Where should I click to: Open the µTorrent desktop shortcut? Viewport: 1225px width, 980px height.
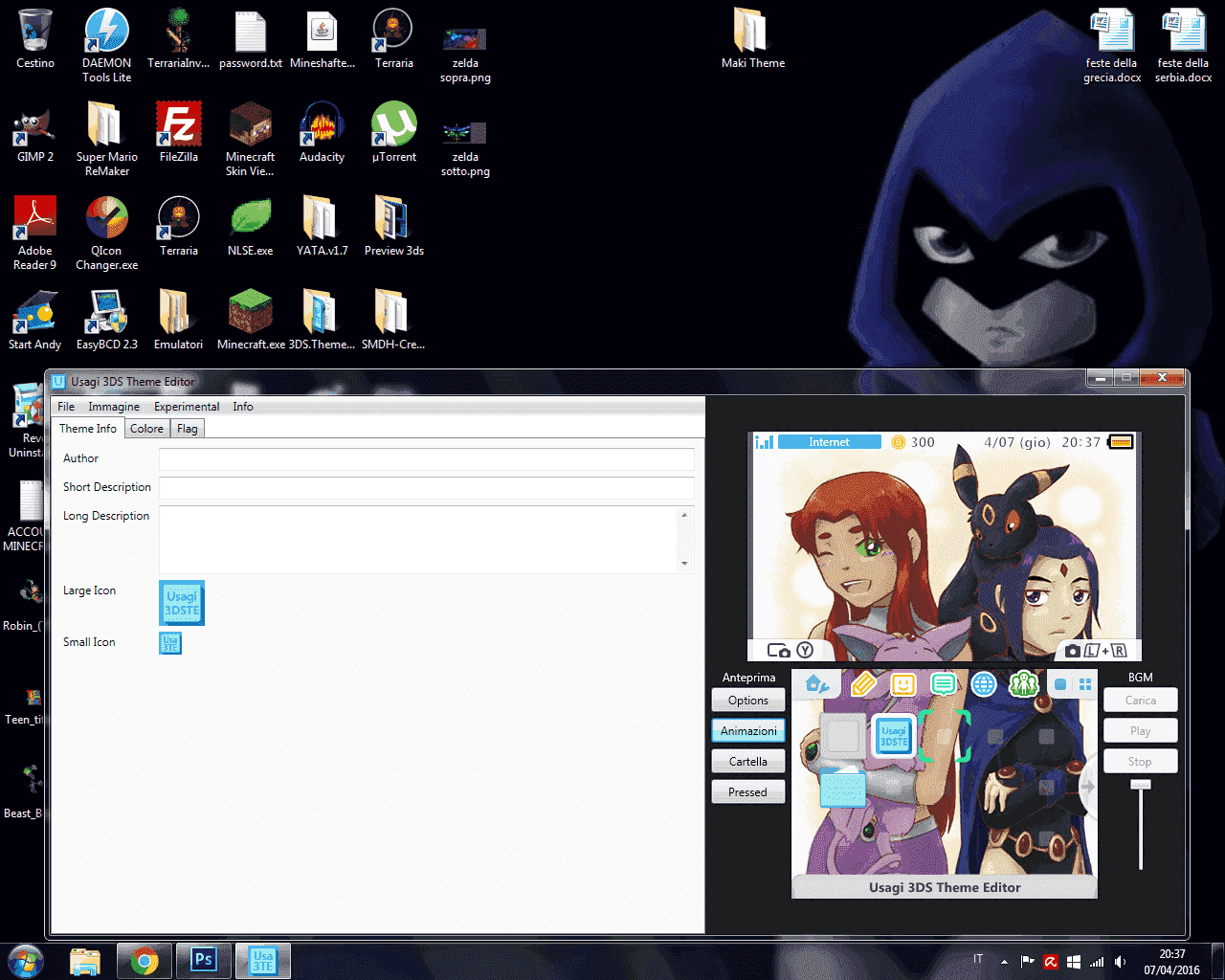[x=394, y=132]
